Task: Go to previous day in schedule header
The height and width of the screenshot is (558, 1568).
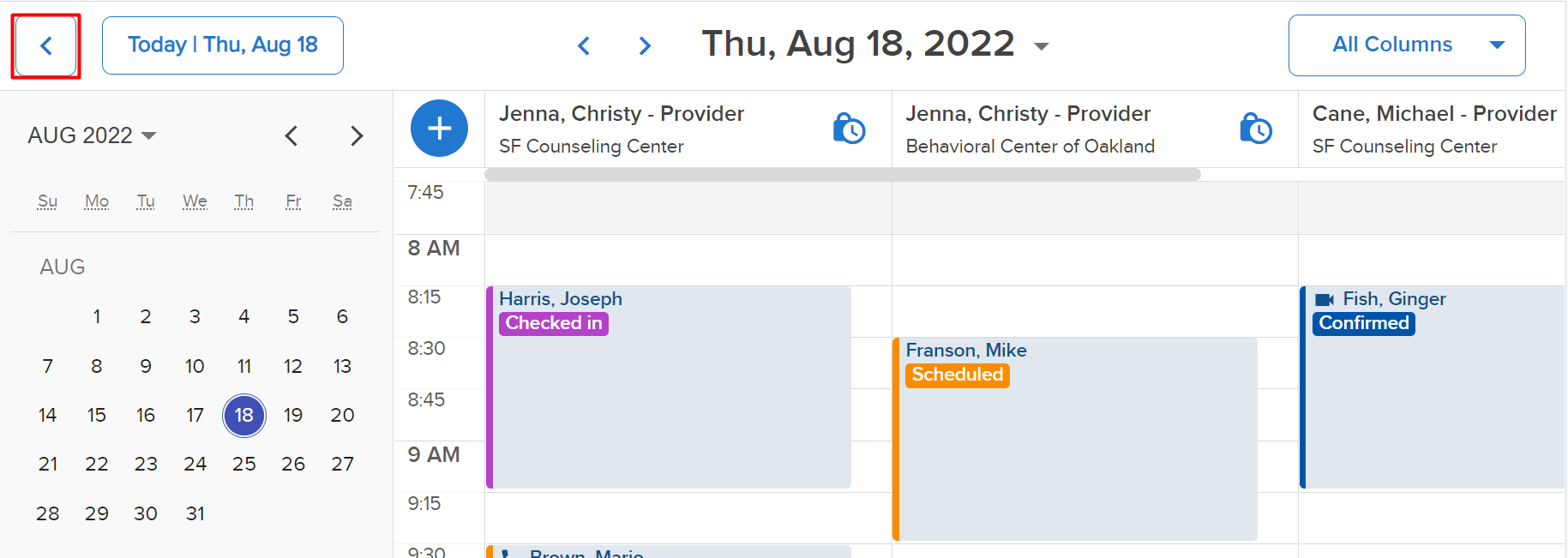Action: pos(584,45)
